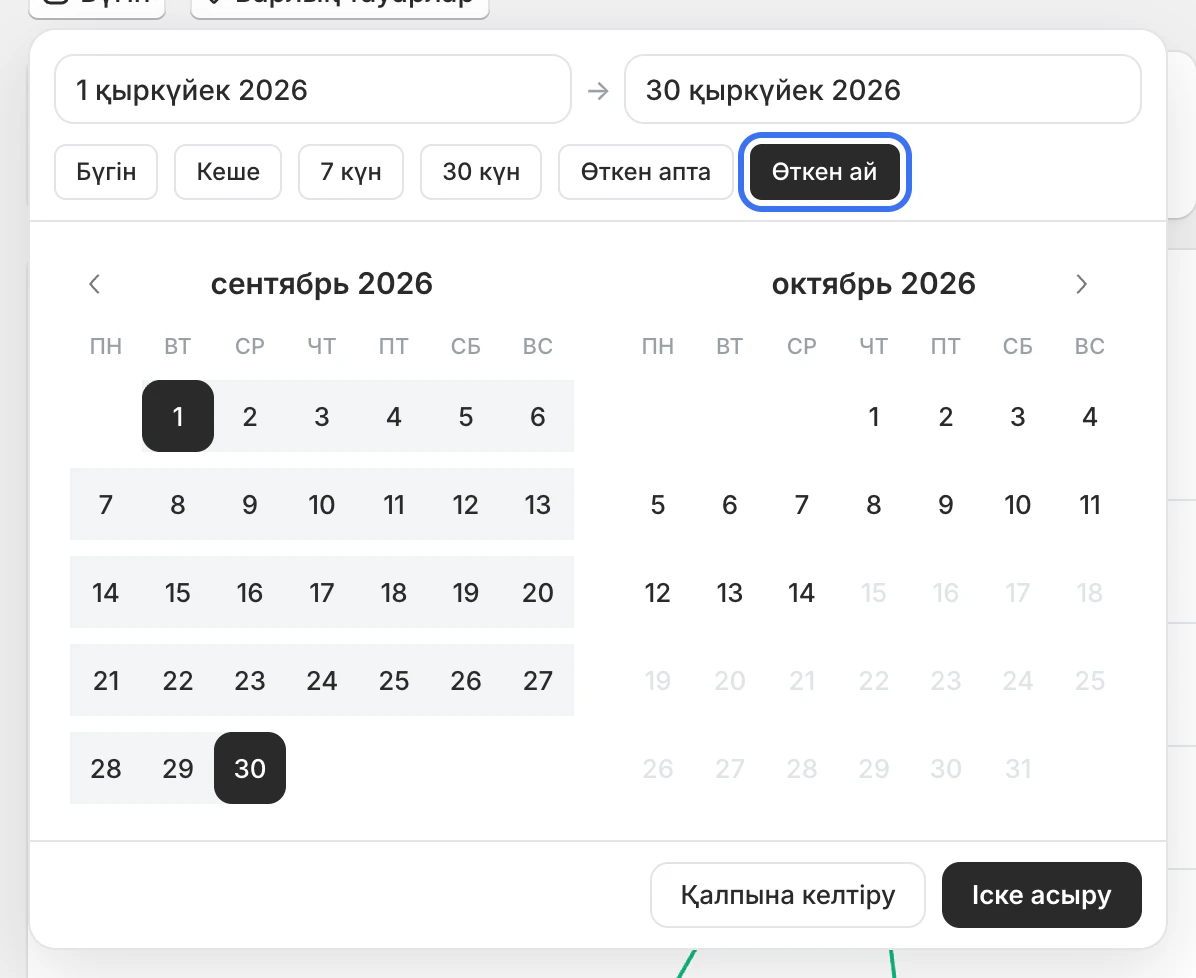This screenshot has width=1196, height=978.
Task: Choose October 12 in the calendar
Action: (657, 593)
